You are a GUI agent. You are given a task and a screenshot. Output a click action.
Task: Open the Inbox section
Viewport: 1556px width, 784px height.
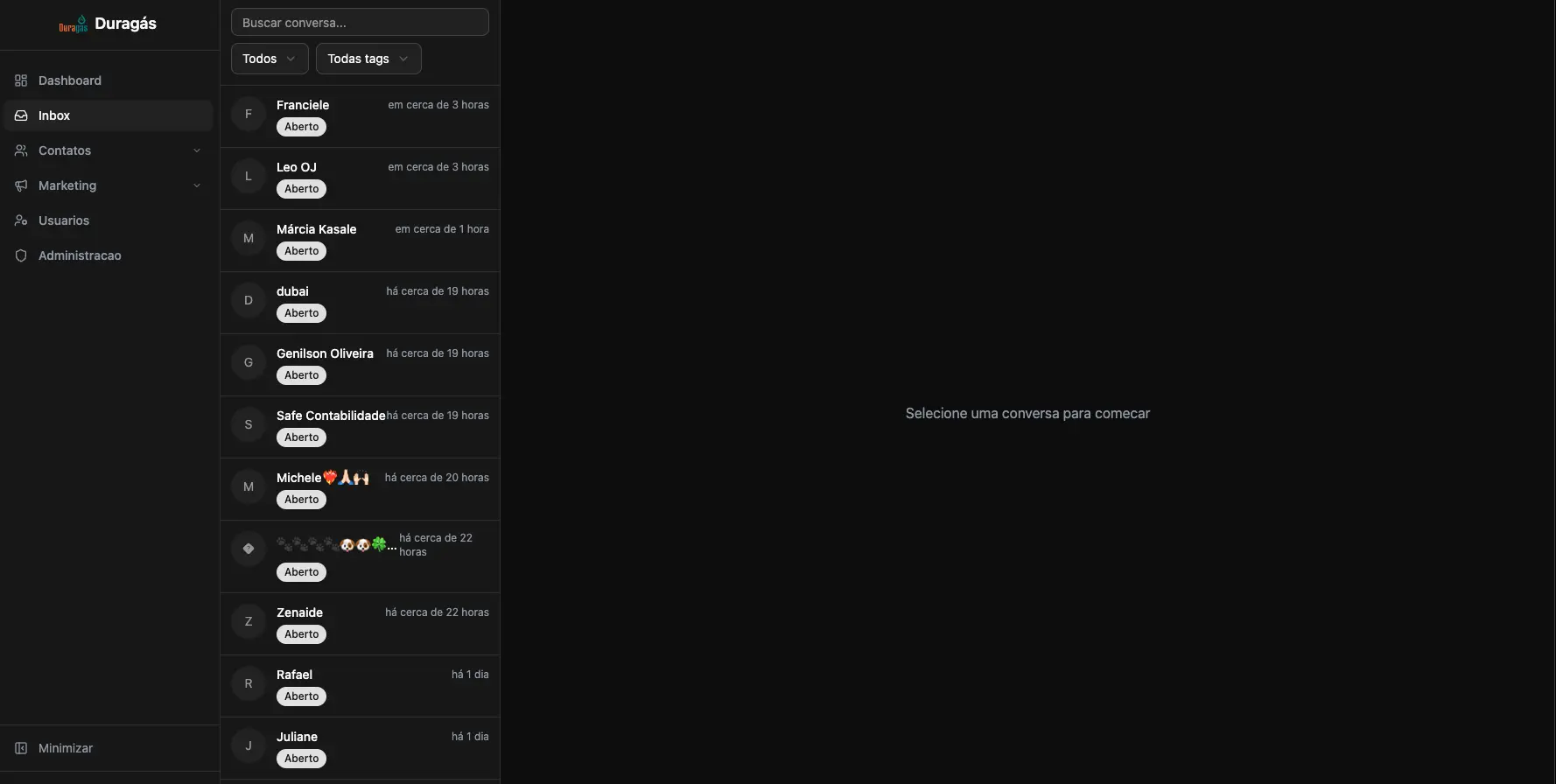109,115
